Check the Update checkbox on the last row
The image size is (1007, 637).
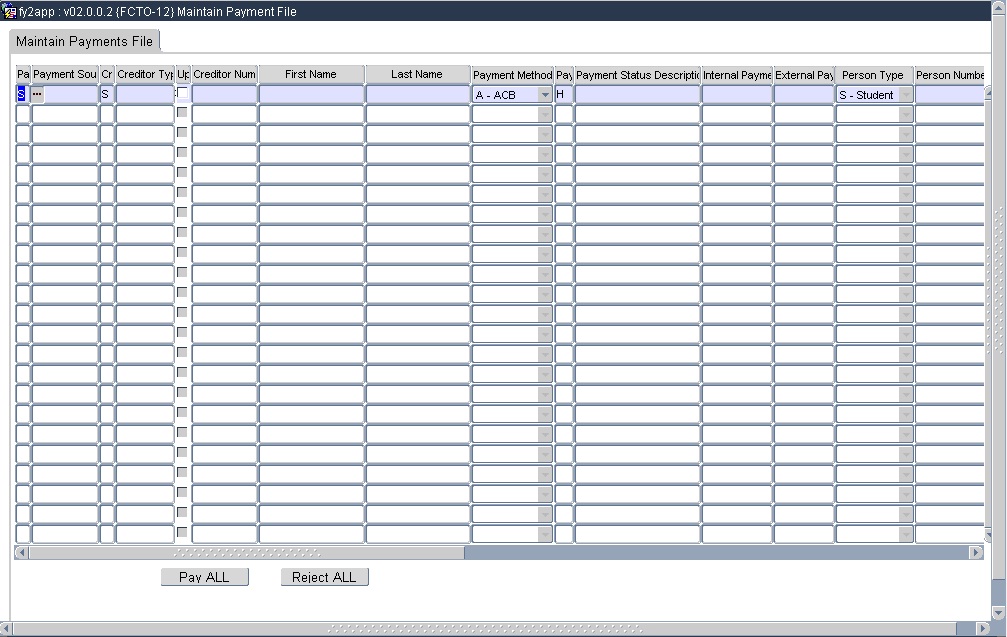181,532
